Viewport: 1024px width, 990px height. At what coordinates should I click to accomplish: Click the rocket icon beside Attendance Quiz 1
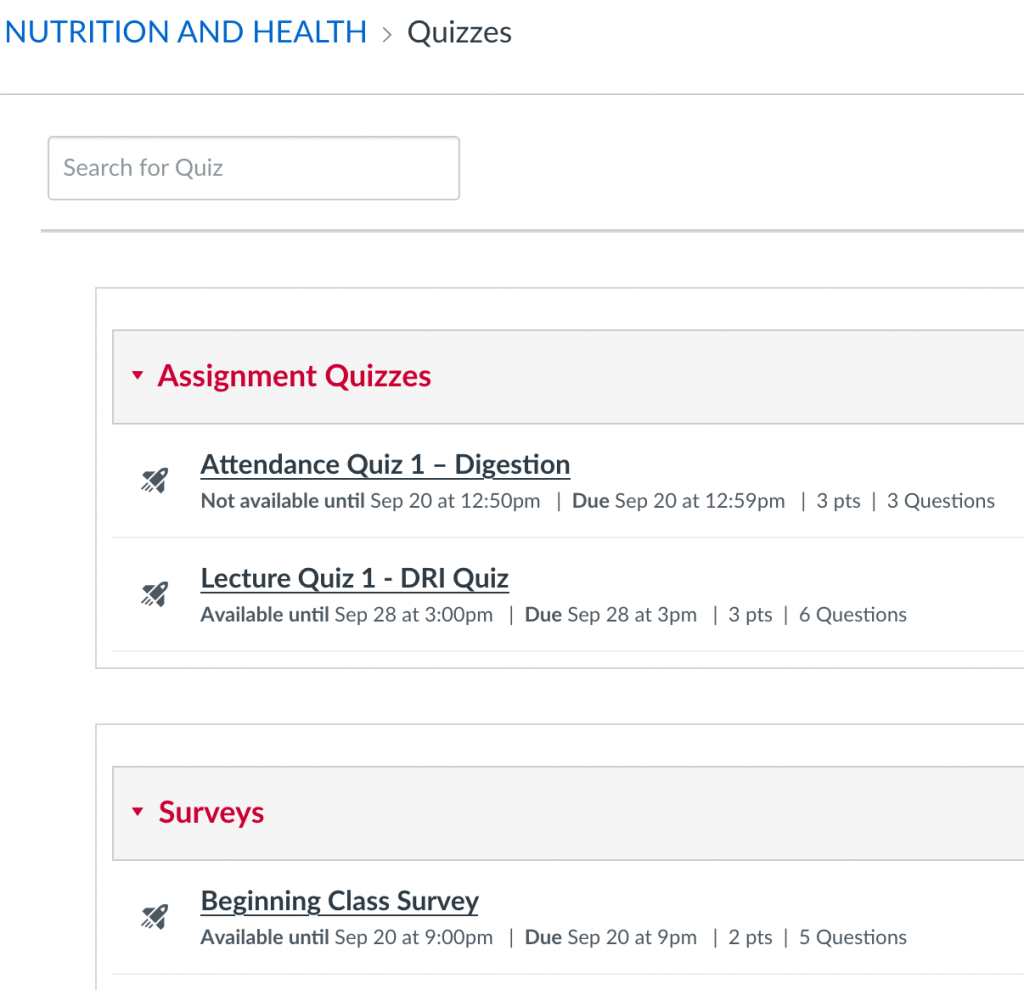click(153, 481)
